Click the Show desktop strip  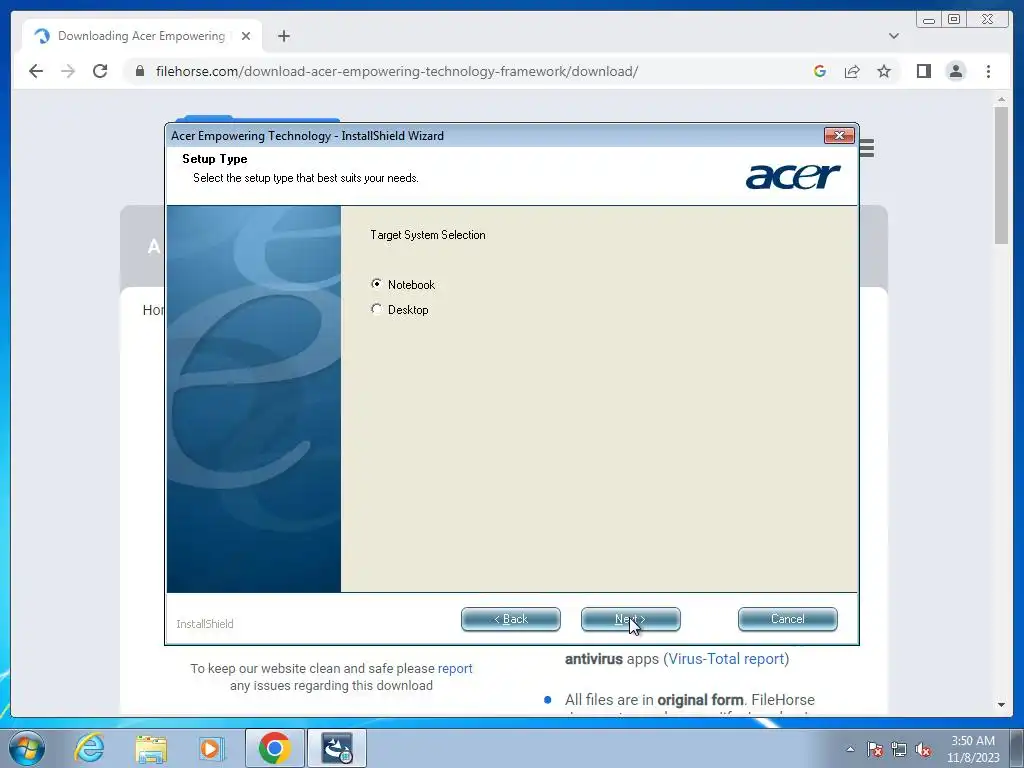(x=1017, y=748)
